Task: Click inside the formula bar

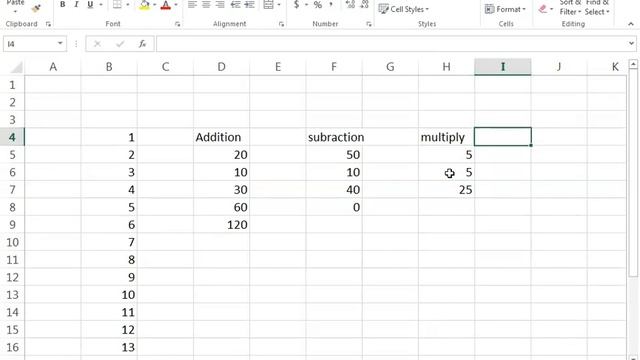Action: click(392, 44)
